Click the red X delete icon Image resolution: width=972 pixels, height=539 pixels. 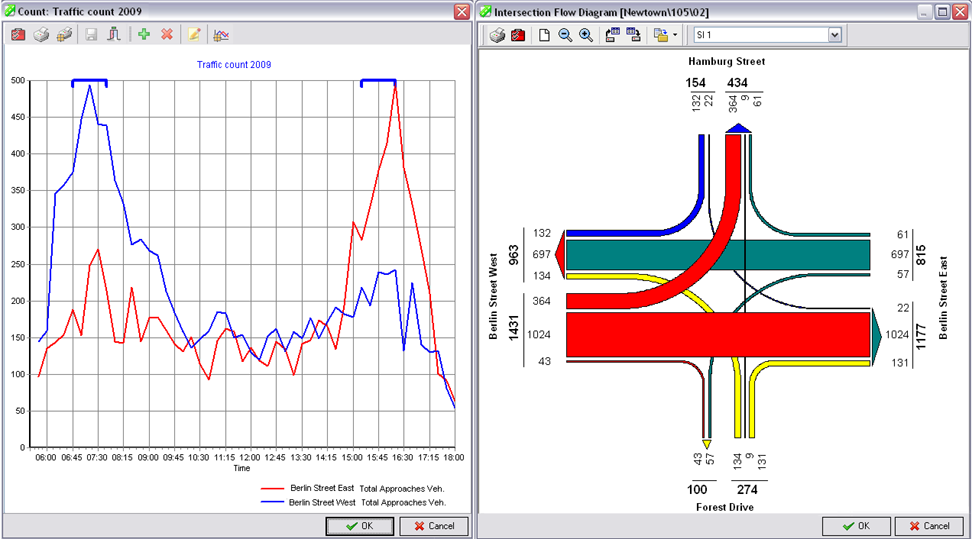click(x=167, y=35)
